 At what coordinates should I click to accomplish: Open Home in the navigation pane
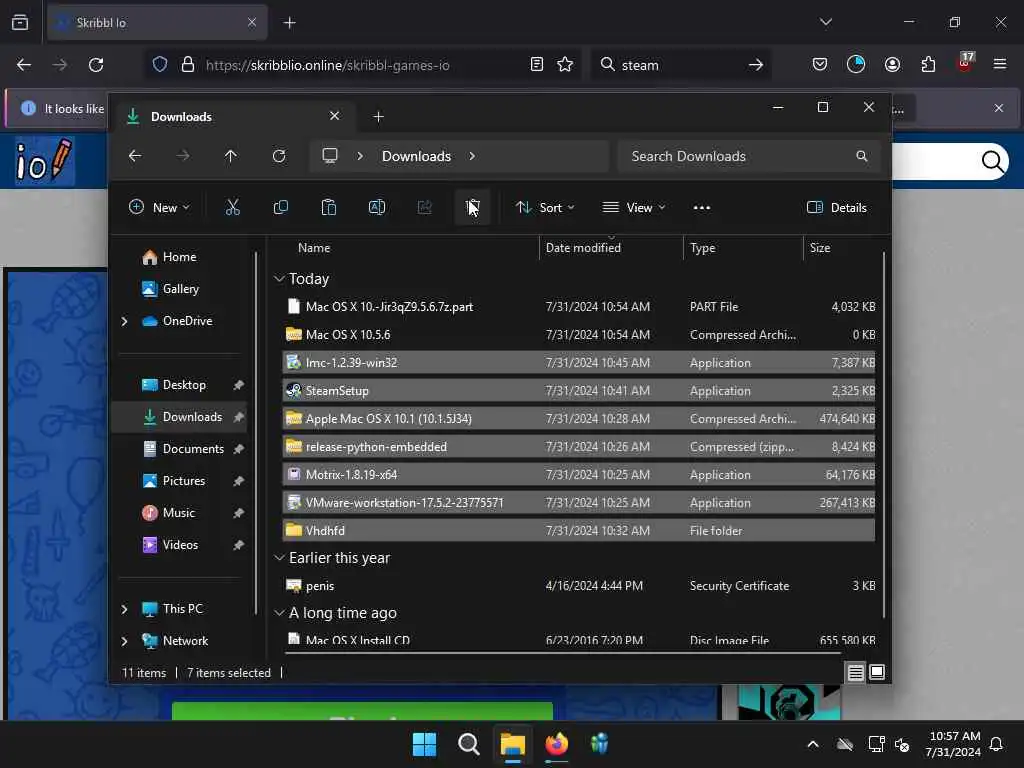point(168,257)
